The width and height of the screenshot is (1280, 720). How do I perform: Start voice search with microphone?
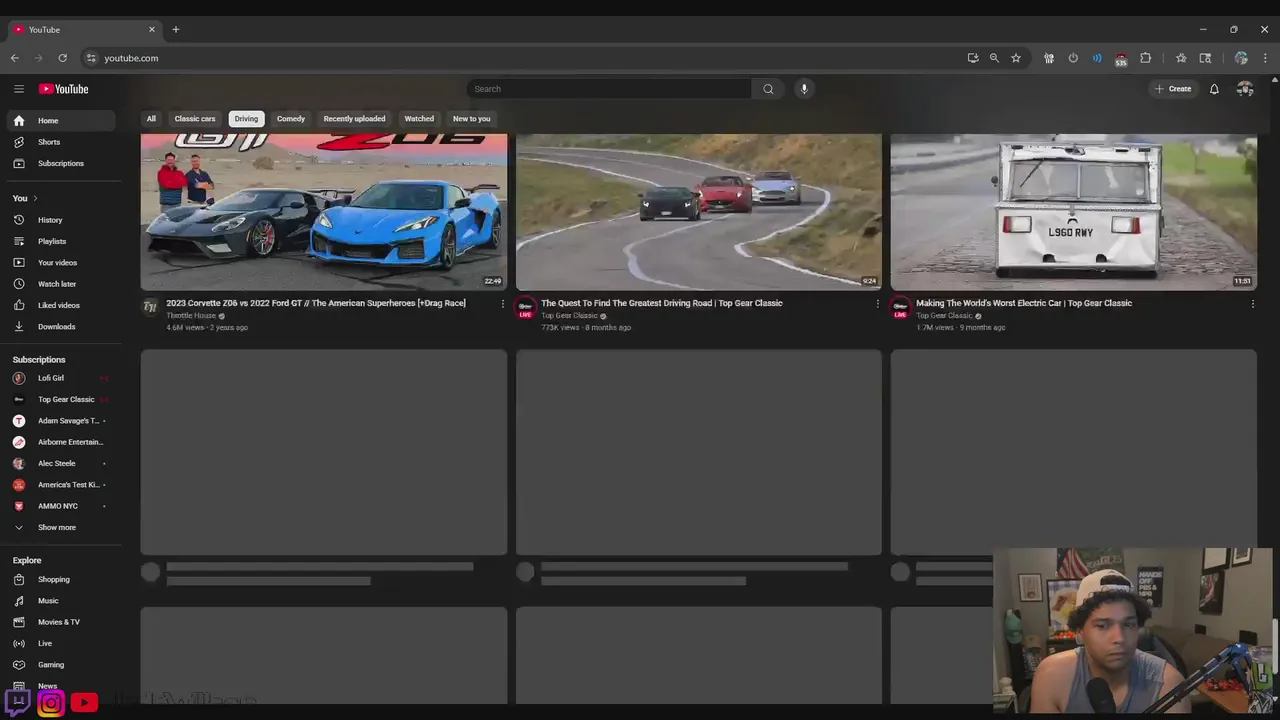[804, 89]
